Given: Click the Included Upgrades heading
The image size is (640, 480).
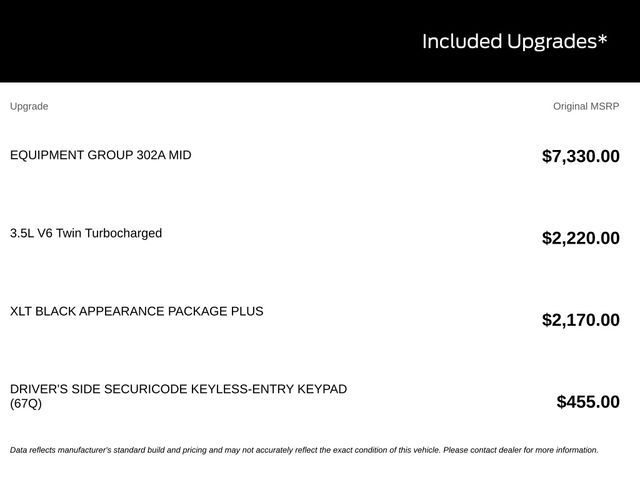Looking at the screenshot, I should [x=514, y=42].
